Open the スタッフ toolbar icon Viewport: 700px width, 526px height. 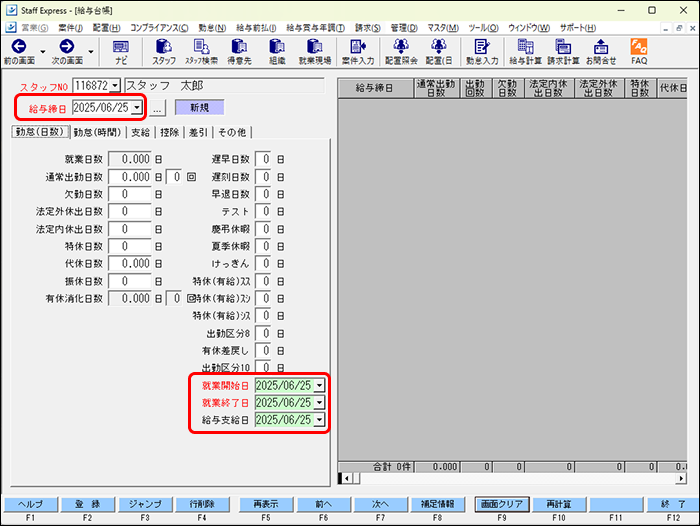164,52
